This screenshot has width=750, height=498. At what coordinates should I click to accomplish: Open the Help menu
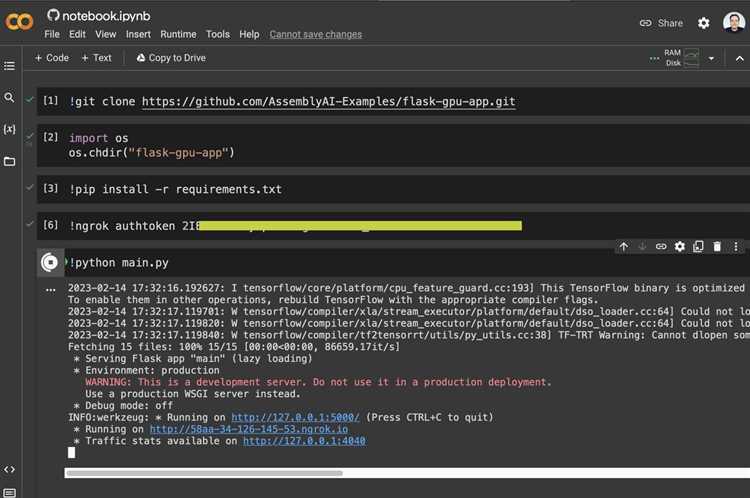[249, 34]
